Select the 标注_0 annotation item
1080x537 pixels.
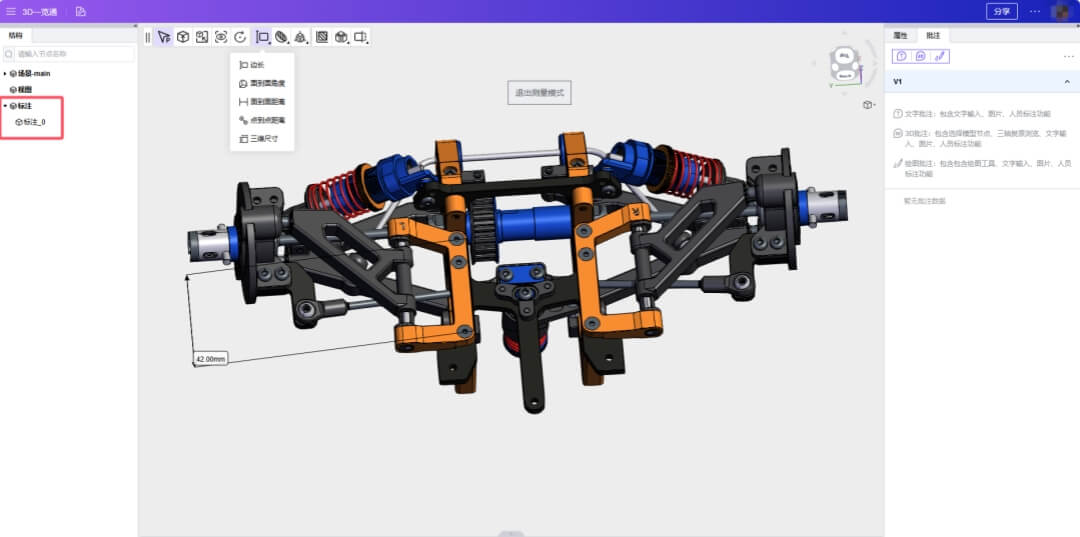click(32, 122)
